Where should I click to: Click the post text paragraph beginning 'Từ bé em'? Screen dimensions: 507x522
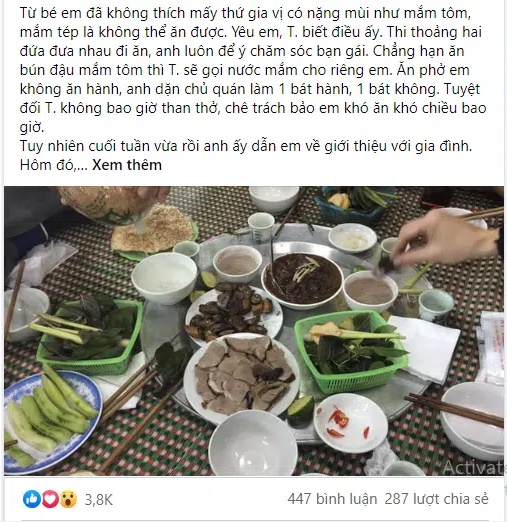(x=253, y=70)
